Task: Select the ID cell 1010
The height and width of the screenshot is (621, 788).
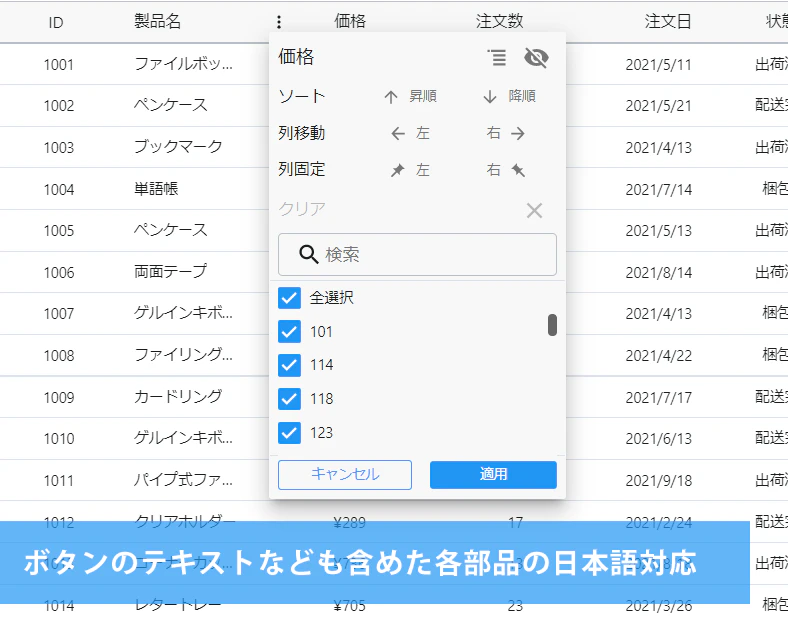Action: [59, 439]
